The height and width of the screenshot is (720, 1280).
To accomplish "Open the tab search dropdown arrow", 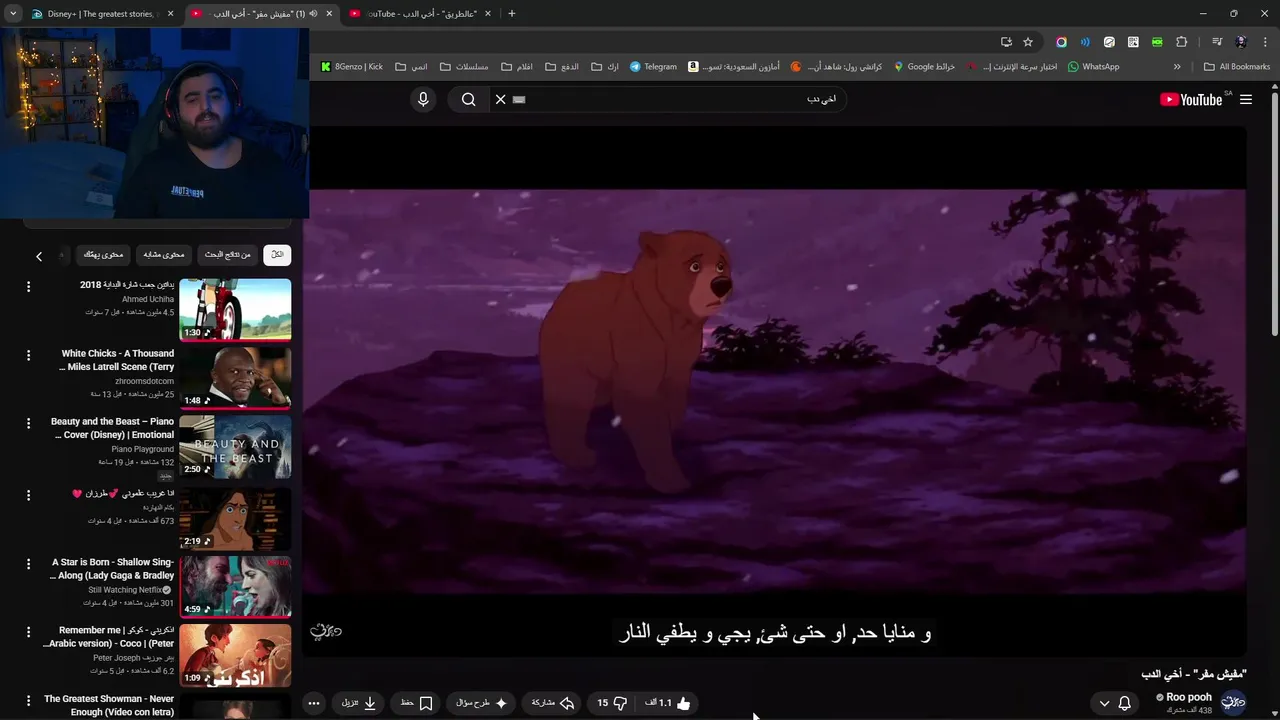I will pyautogui.click(x=12, y=14).
